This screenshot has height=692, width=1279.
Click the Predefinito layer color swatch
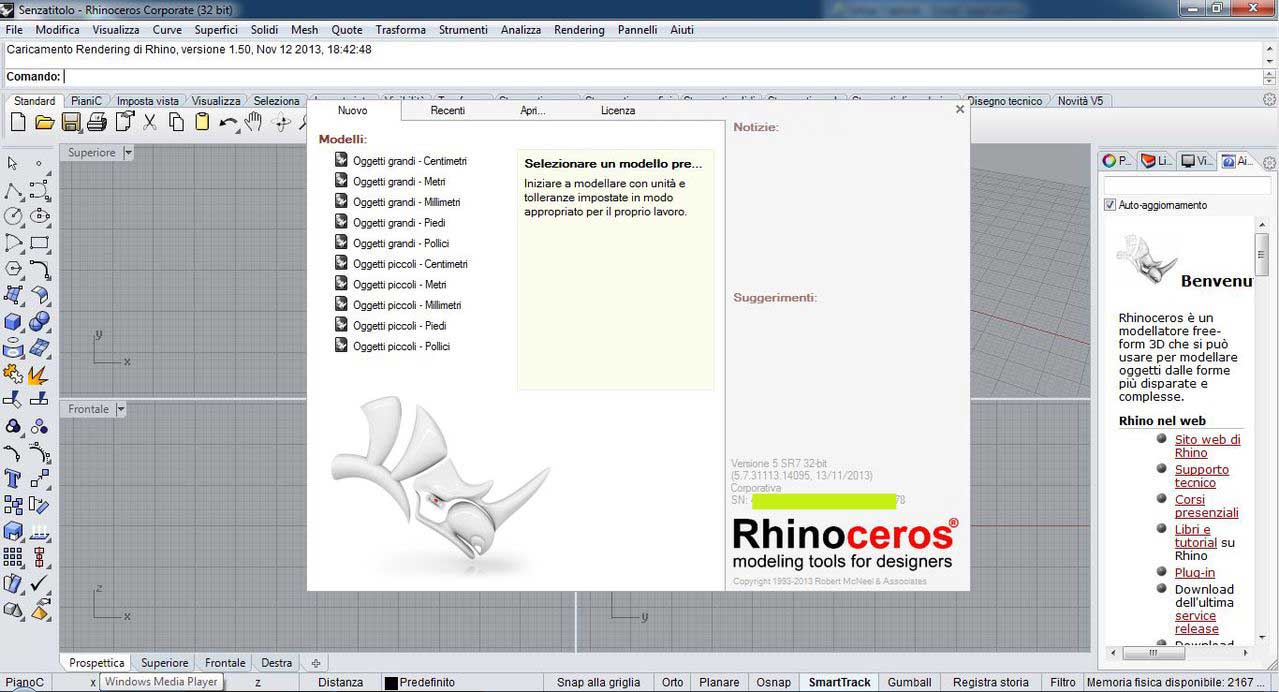[x=391, y=683]
